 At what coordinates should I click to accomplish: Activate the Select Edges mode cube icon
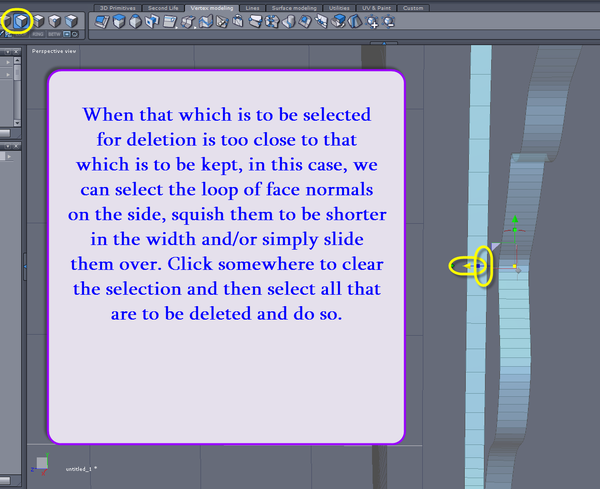pos(38,21)
